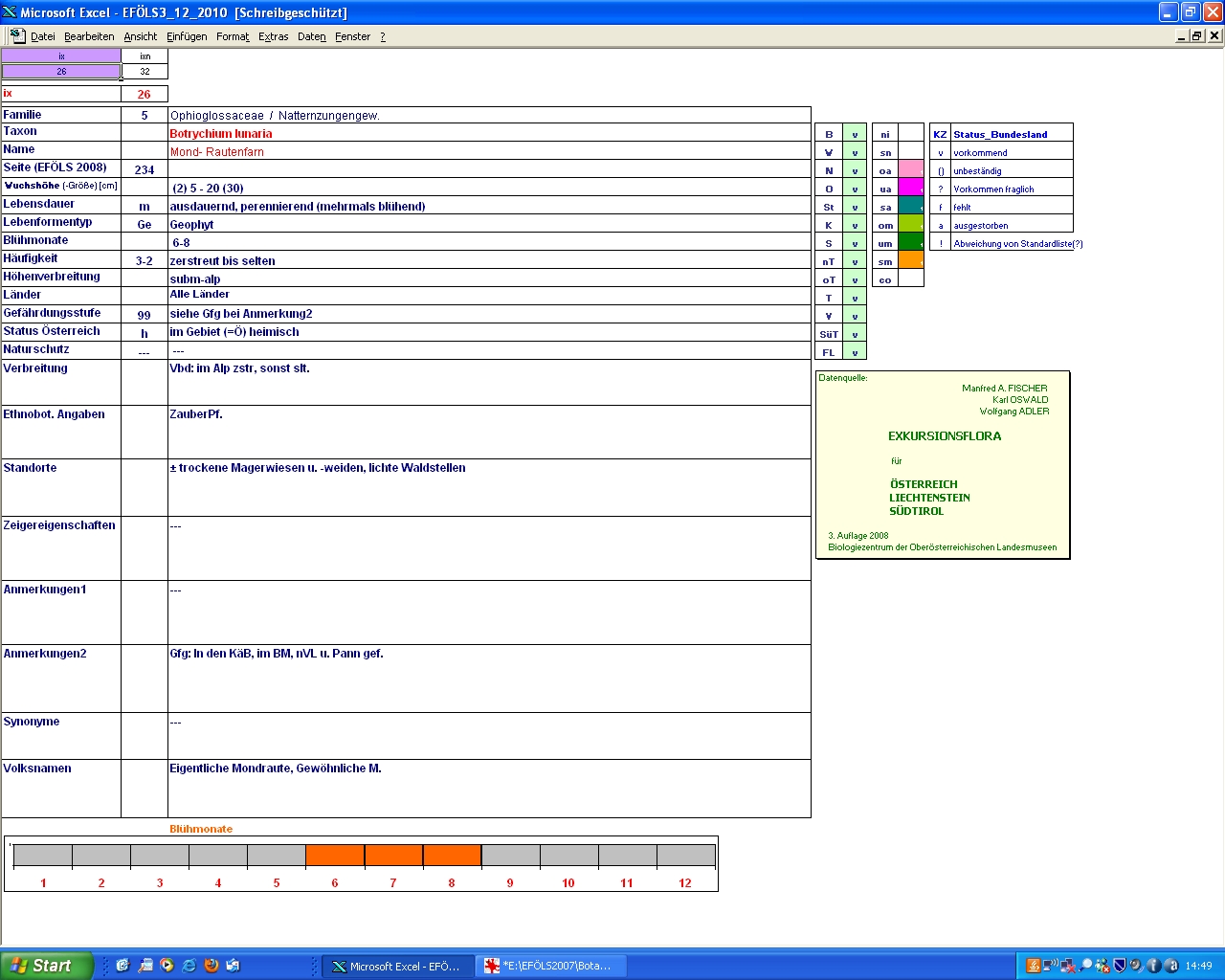
Task: Click the Excel workbook icon beside the Datei menu
Action: coord(17,35)
